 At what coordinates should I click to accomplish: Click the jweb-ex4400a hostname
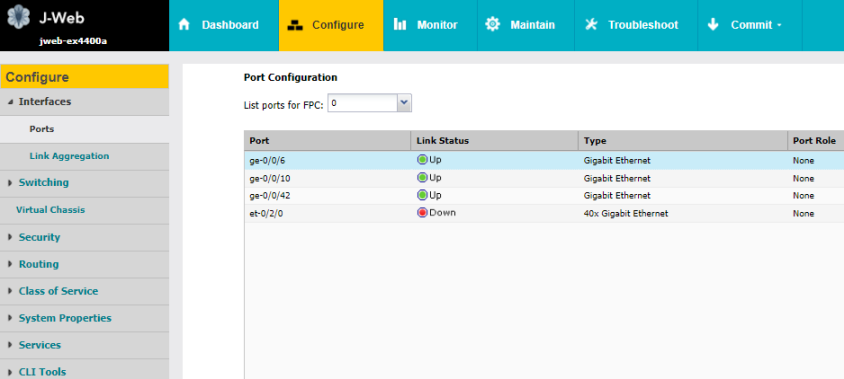click(73, 40)
